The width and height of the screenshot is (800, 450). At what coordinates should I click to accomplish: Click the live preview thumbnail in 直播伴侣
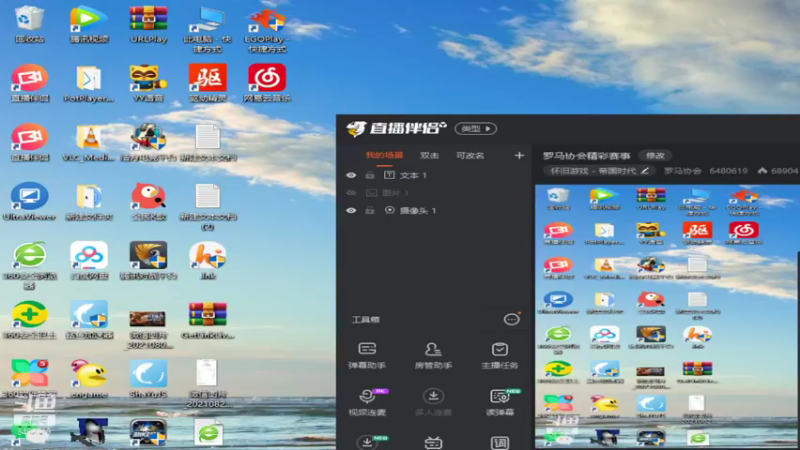click(667, 317)
